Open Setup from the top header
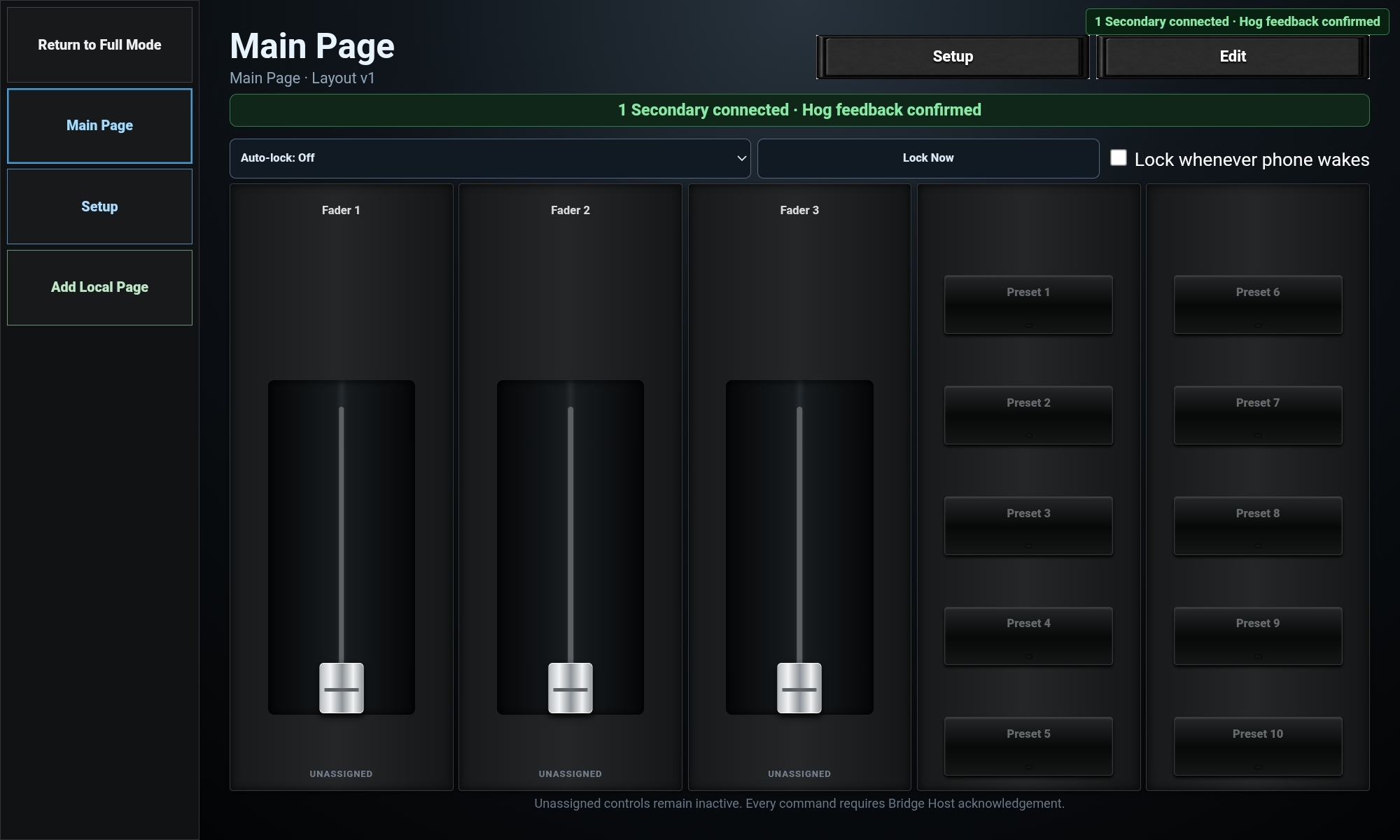 pyautogui.click(x=953, y=57)
